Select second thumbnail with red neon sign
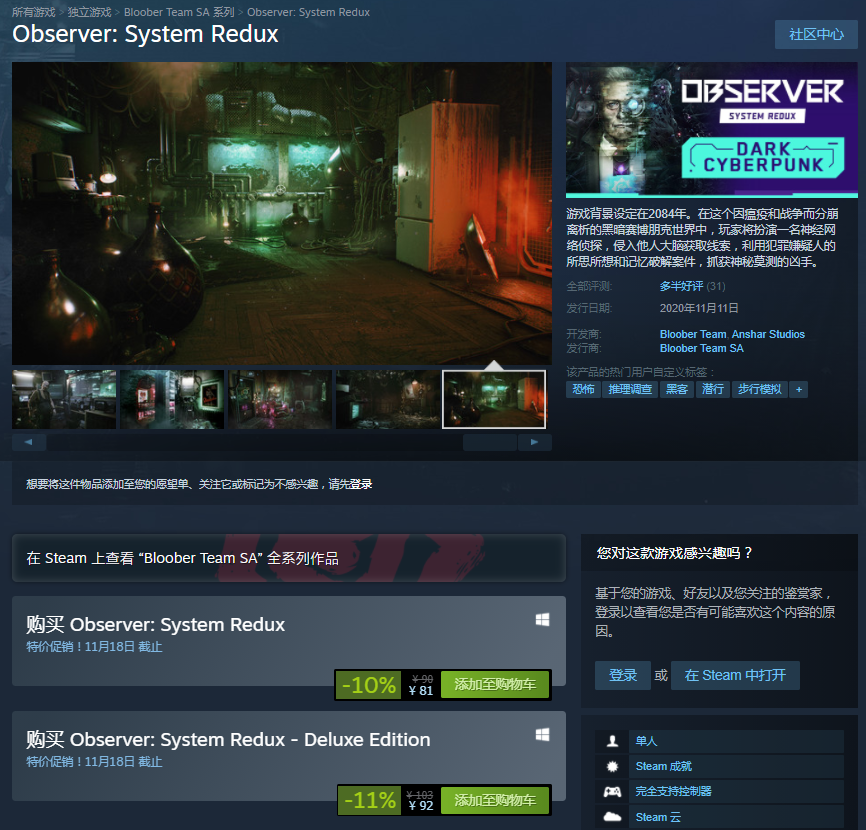The image size is (866, 830). [x=172, y=399]
